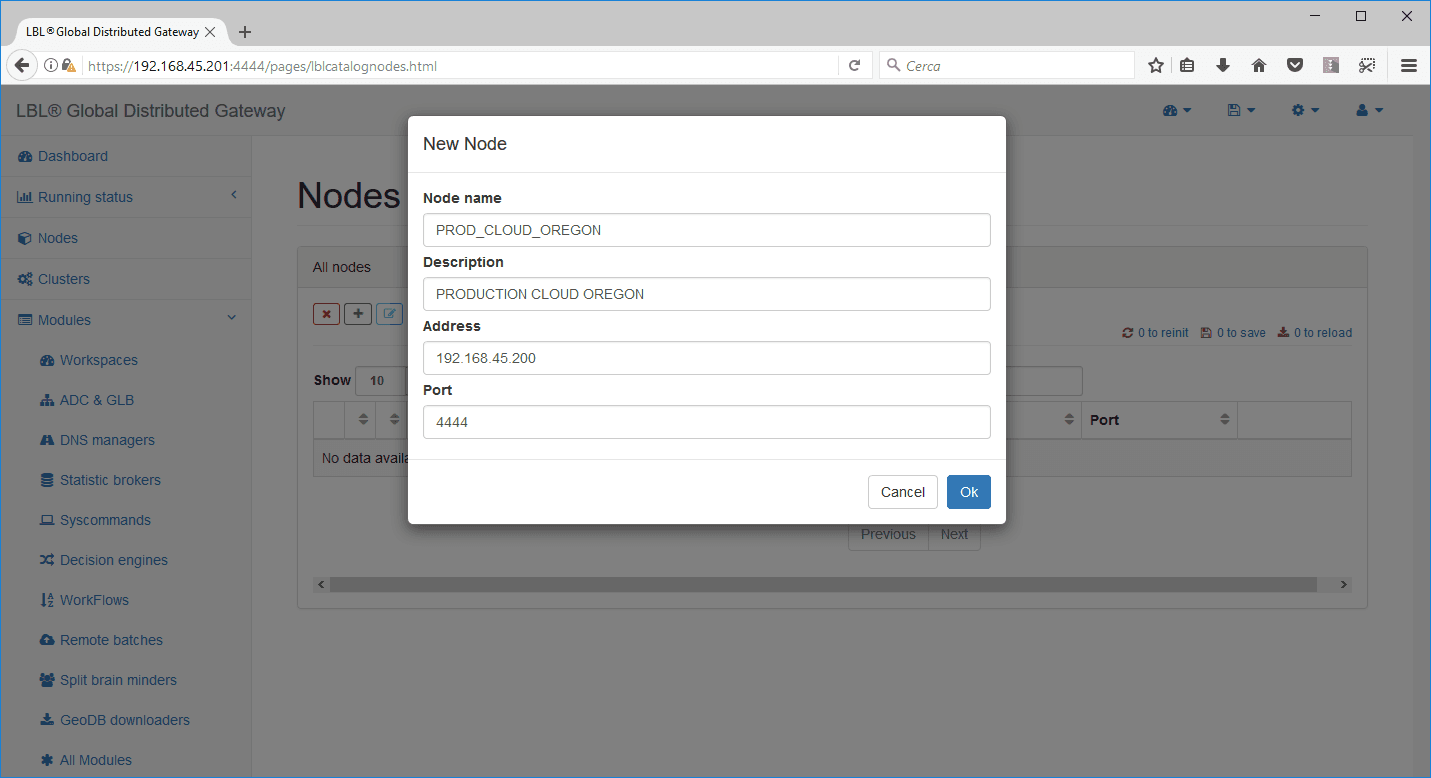The width and height of the screenshot is (1431, 778).
Task: Collapse the Modules chevron
Action: pos(232,319)
